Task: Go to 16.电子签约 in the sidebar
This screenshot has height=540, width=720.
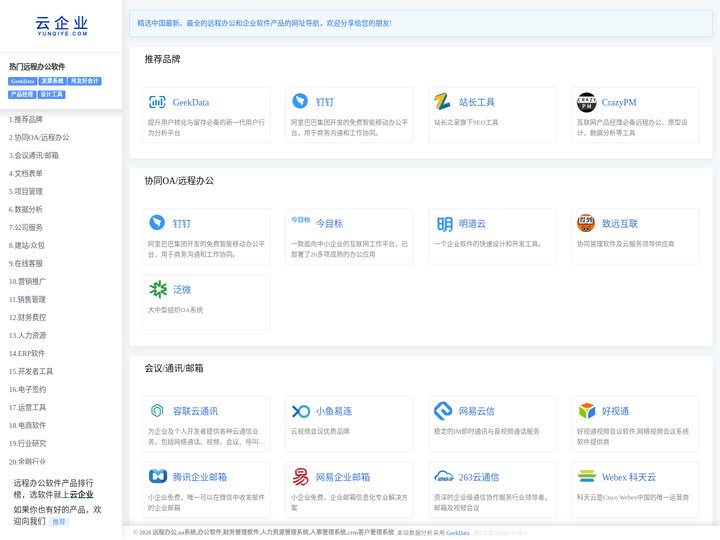Action: click(27, 389)
